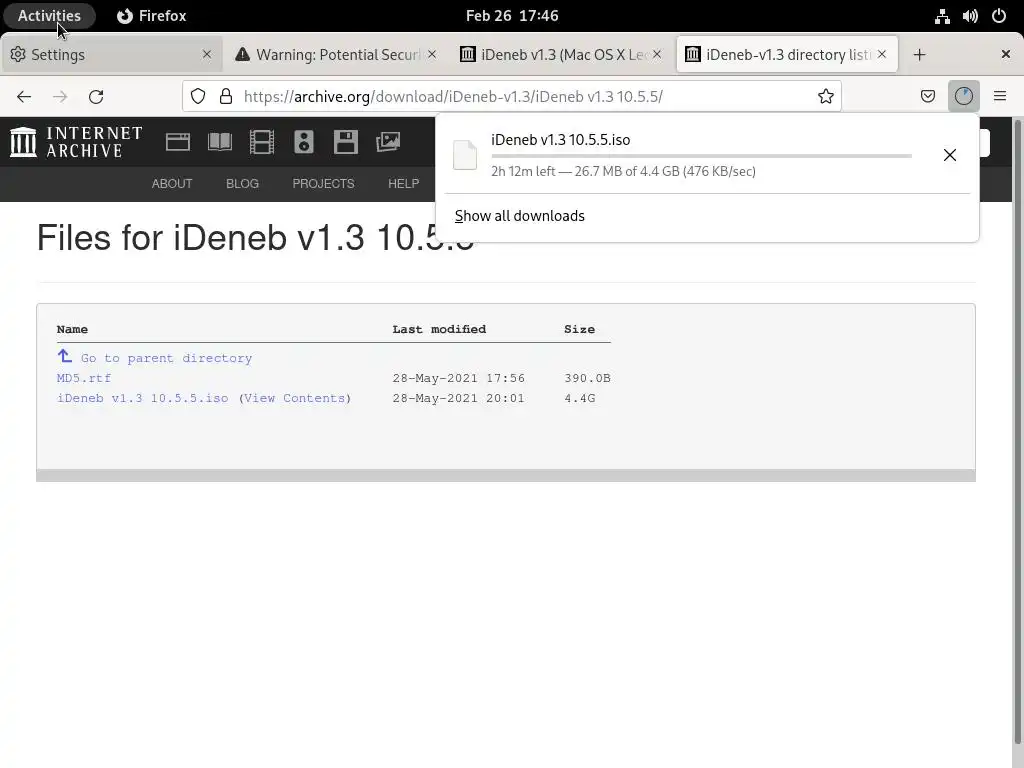Viewport: 1024px width, 768px height.
Task: Close the Firefox window
Action: (1006, 54)
